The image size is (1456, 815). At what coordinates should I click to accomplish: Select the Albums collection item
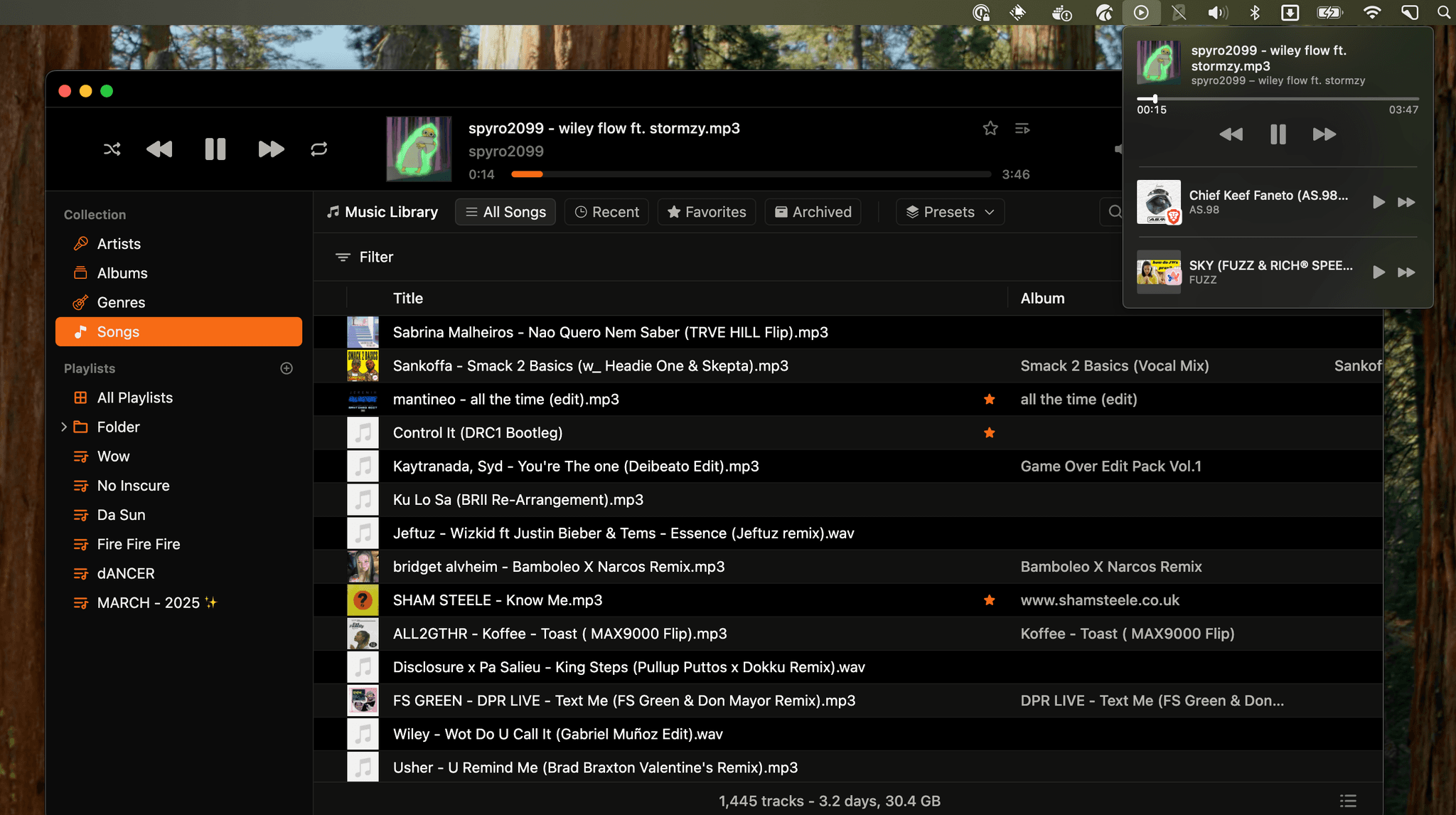point(122,274)
